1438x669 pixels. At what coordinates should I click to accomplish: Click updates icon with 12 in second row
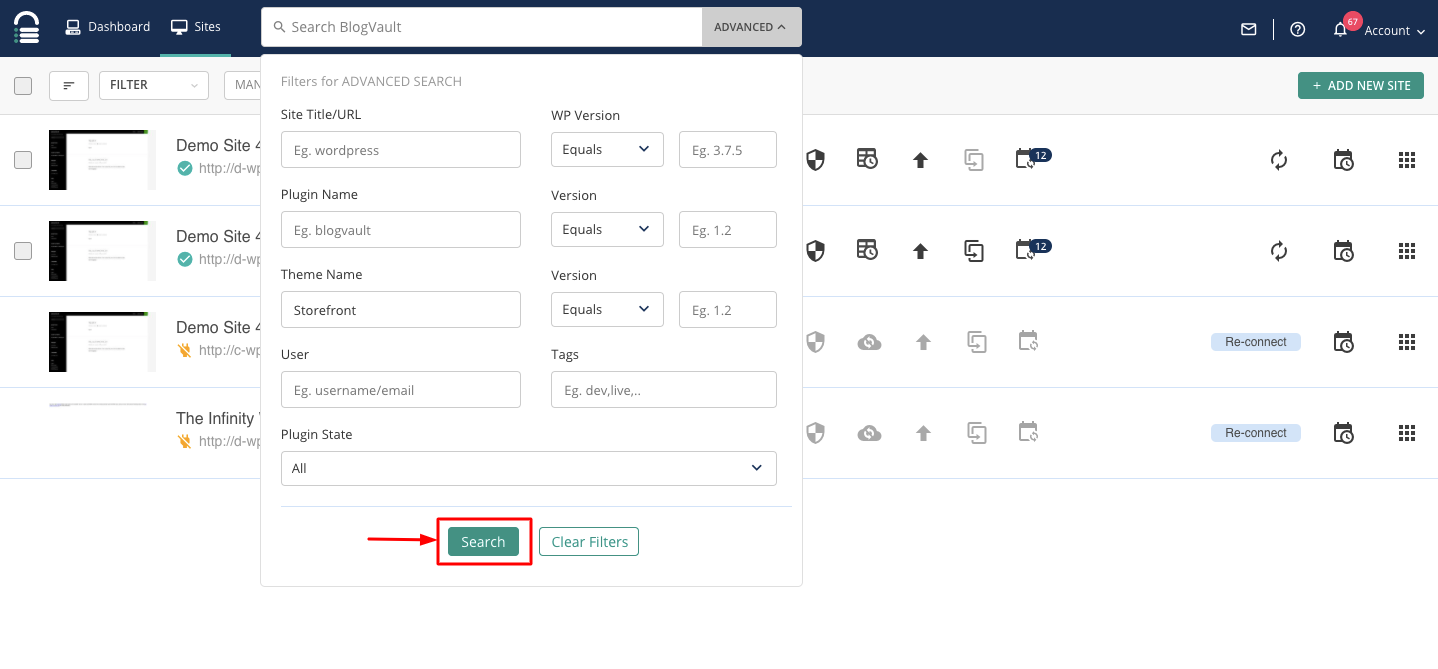click(x=1032, y=249)
